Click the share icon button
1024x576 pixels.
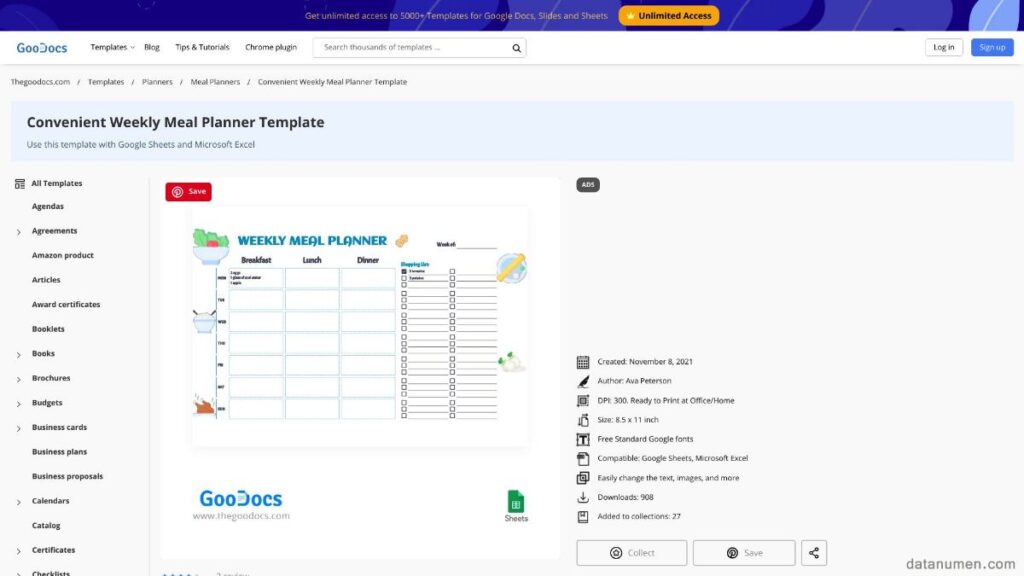click(814, 553)
